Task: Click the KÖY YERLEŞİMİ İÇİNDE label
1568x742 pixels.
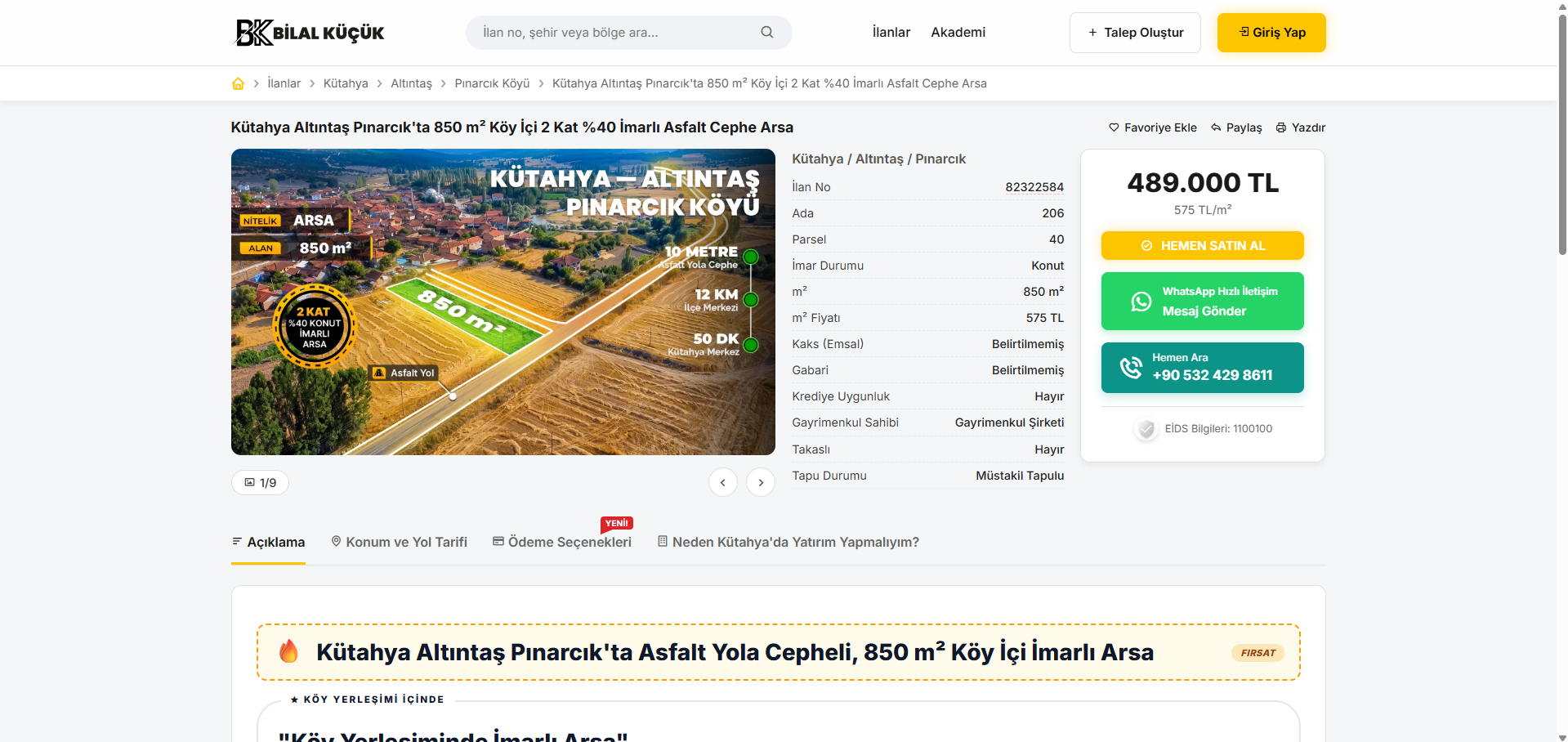Action: point(368,700)
